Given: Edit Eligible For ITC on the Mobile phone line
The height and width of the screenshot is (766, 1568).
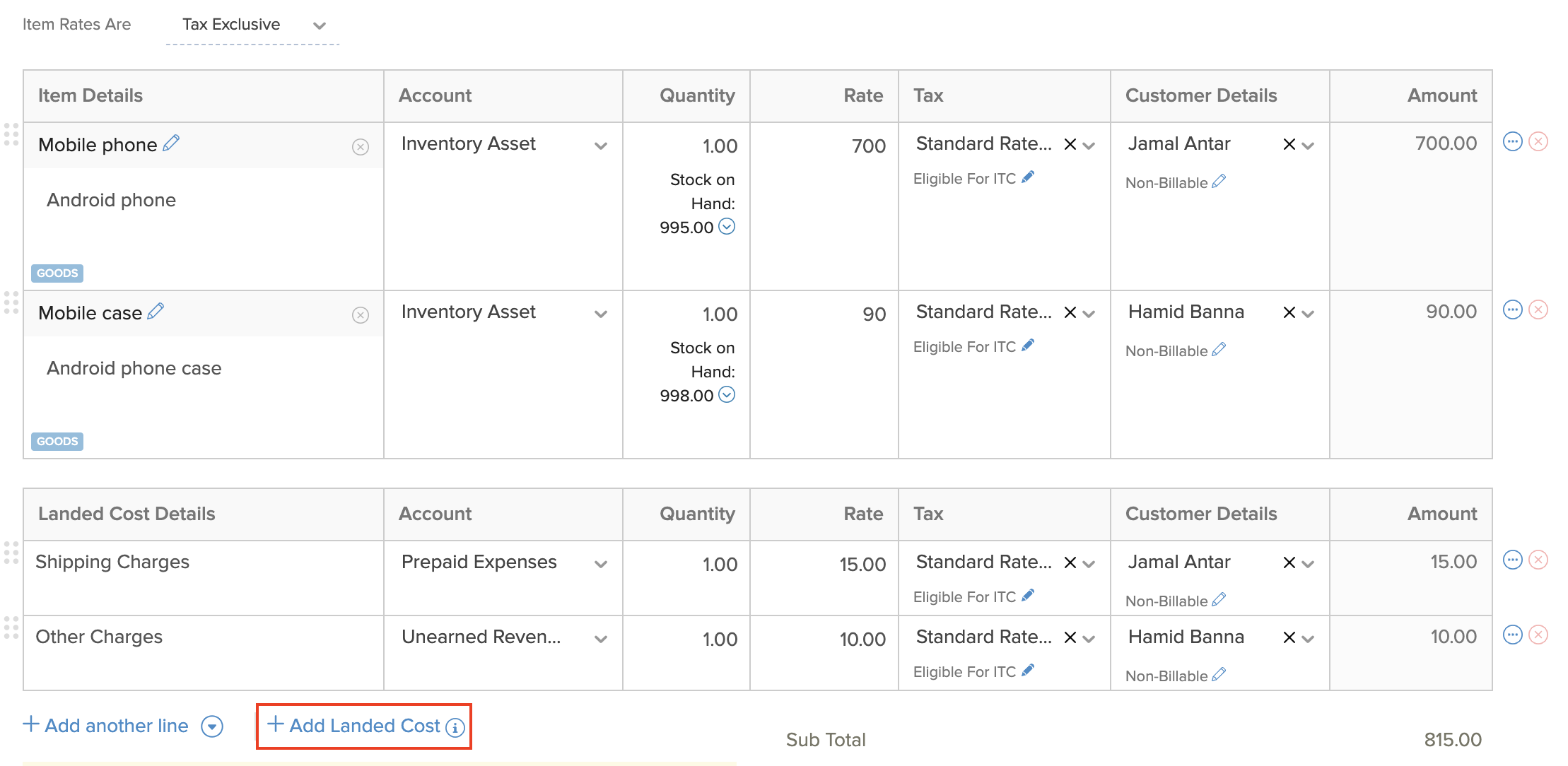Looking at the screenshot, I should 1028,177.
